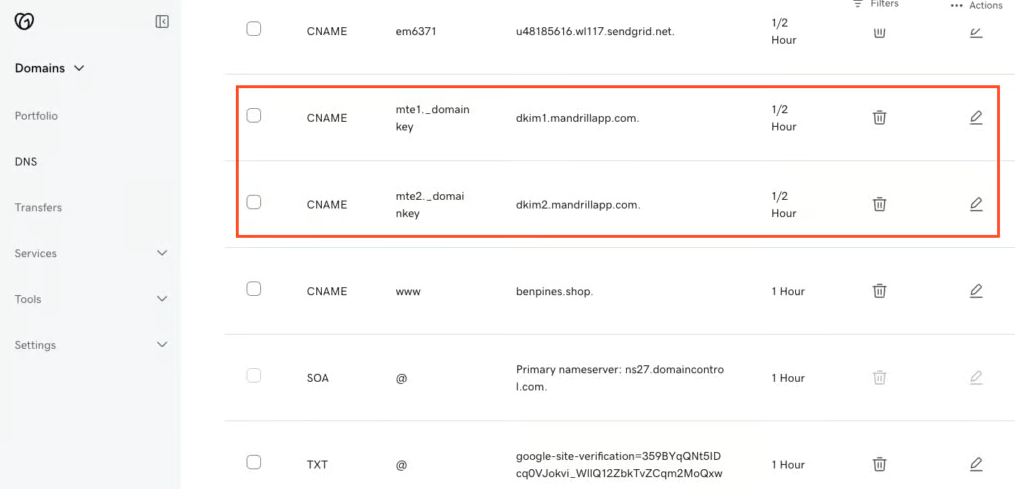Delete the mte2._domainkey CNAME record
The width and height of the screenshot is (1015, 489).
pos(879,205)
